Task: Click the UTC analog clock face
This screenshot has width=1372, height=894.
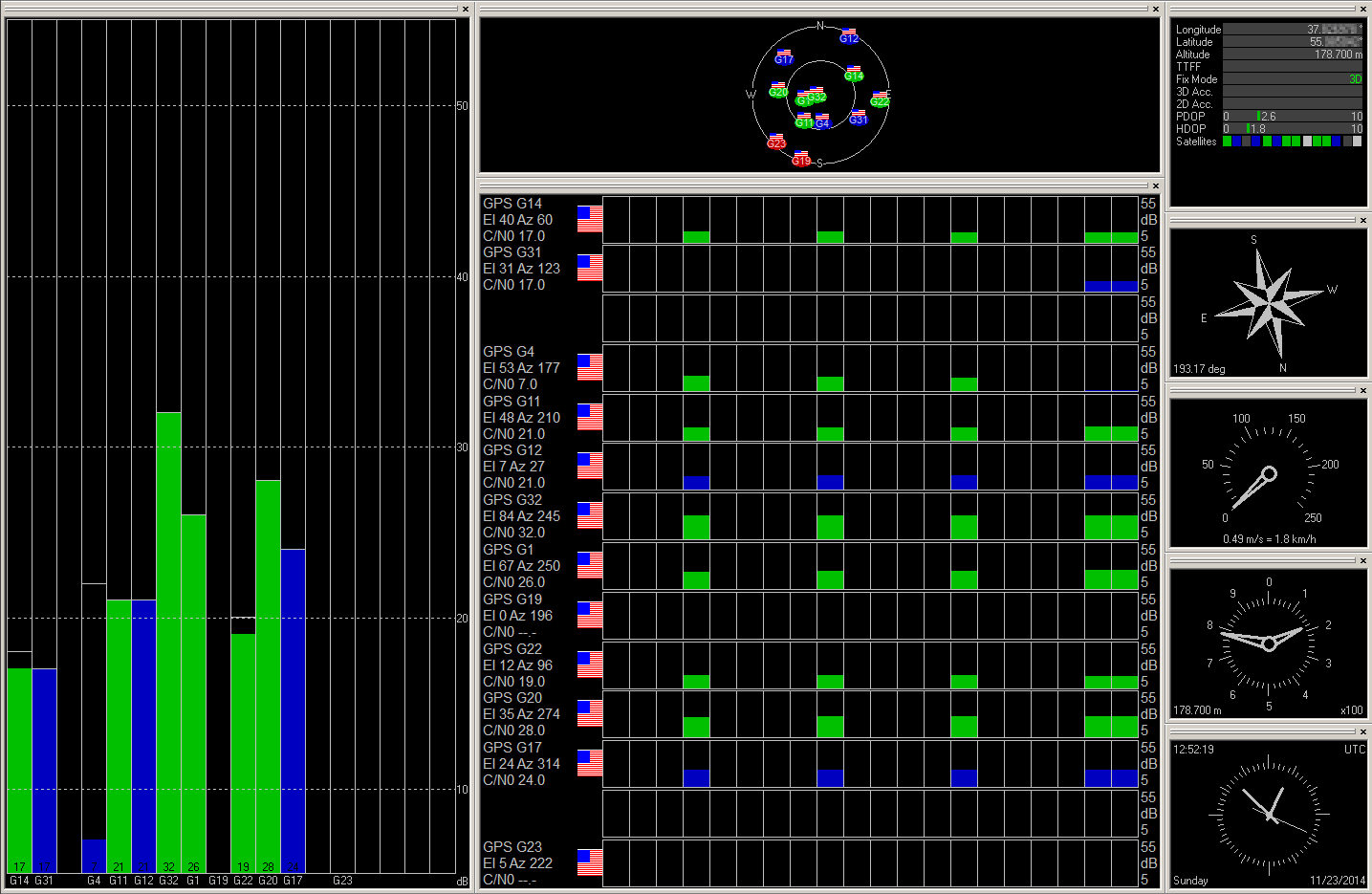Action: click(1268, 814)
